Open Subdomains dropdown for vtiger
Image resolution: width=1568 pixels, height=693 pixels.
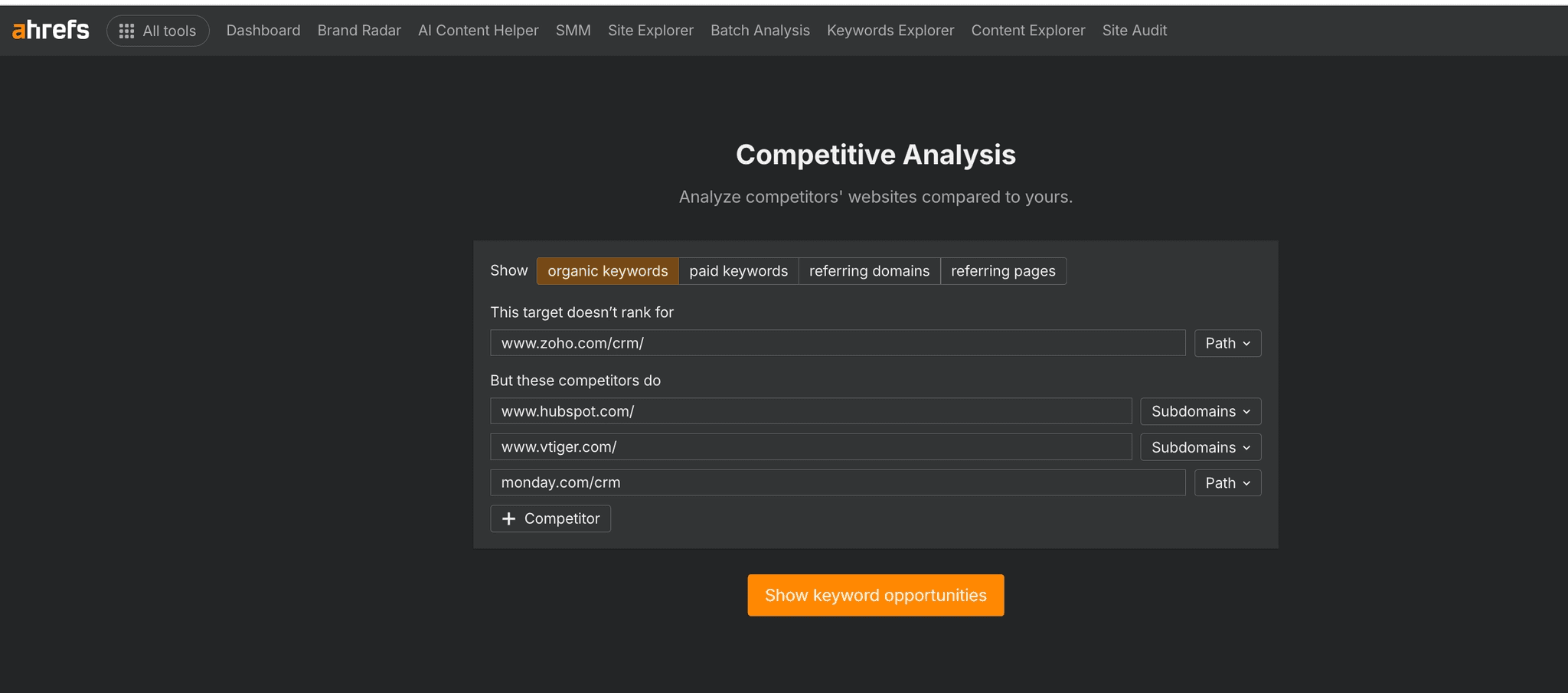click(x=1200, y=447)
